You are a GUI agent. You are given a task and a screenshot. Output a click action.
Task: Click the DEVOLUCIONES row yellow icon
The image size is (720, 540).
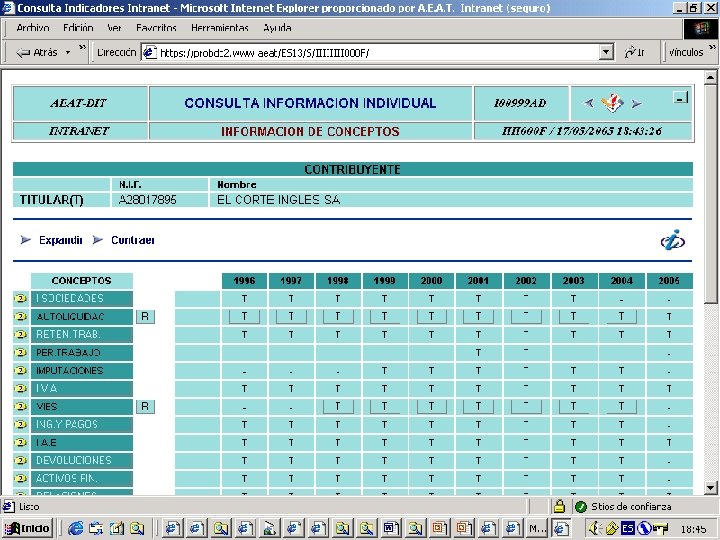[20, 461]
